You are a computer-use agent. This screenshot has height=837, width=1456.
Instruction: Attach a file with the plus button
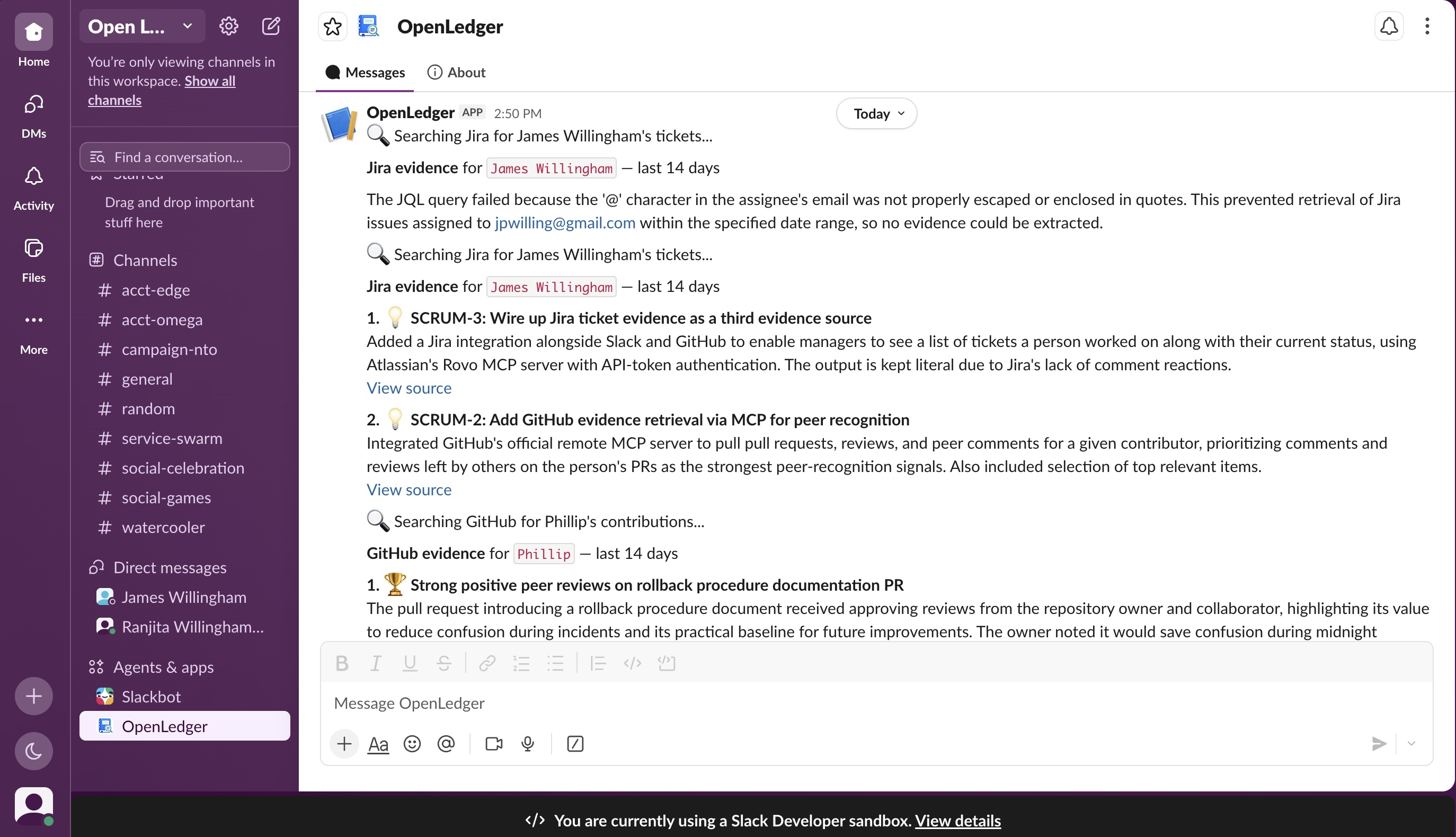[344, 744]
